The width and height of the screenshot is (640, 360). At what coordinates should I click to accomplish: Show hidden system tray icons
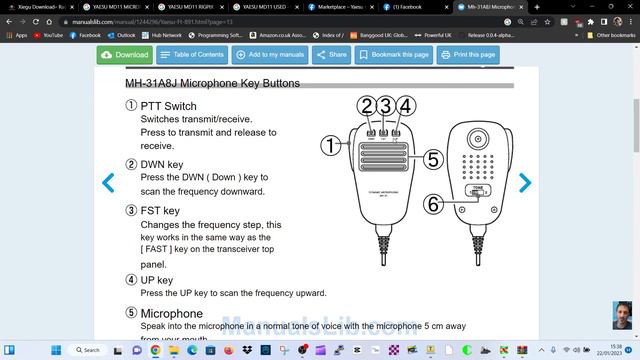[541, 350]
